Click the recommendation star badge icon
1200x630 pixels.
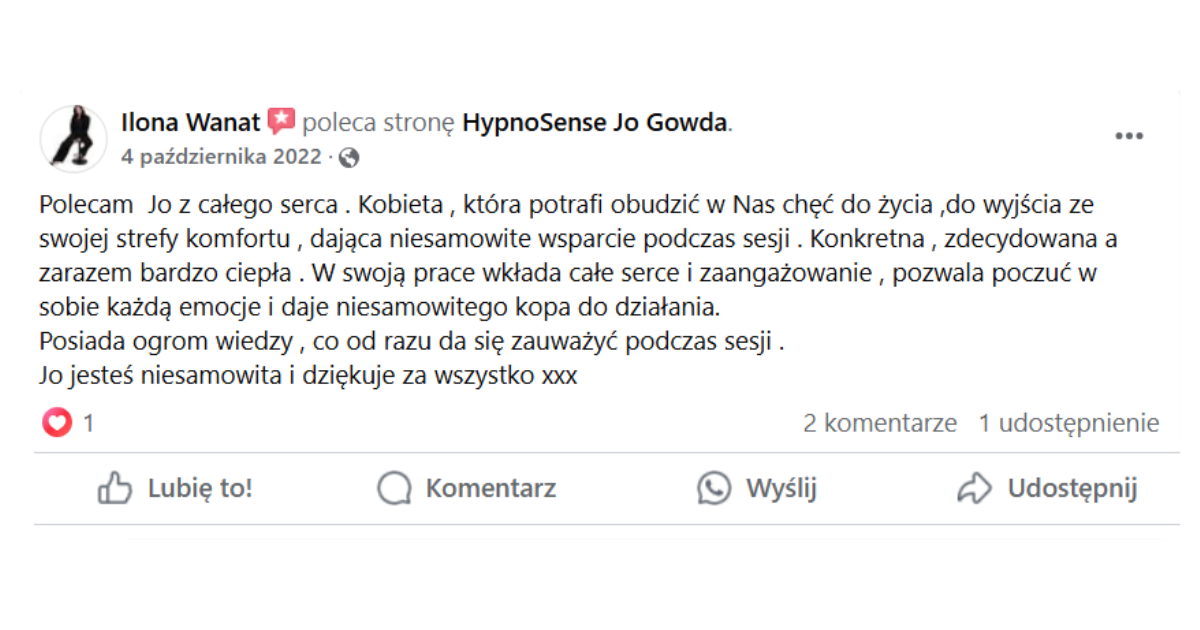click(x=281, y=122)
